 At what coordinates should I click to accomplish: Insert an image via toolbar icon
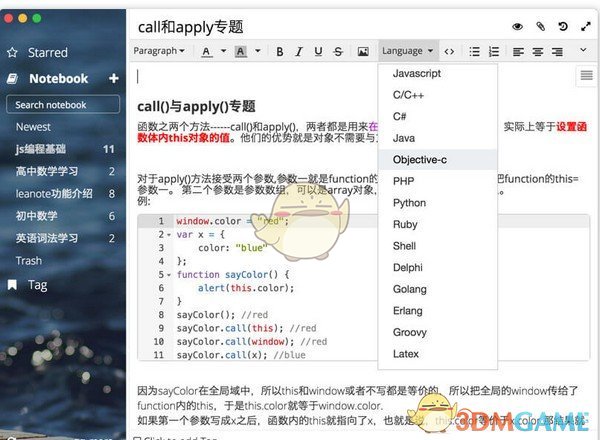click(363, 51)
